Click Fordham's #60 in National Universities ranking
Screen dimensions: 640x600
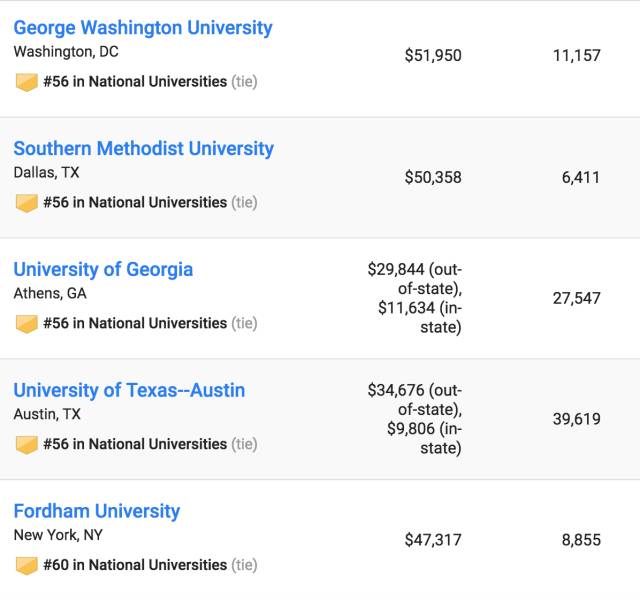(x=135, y=566)
